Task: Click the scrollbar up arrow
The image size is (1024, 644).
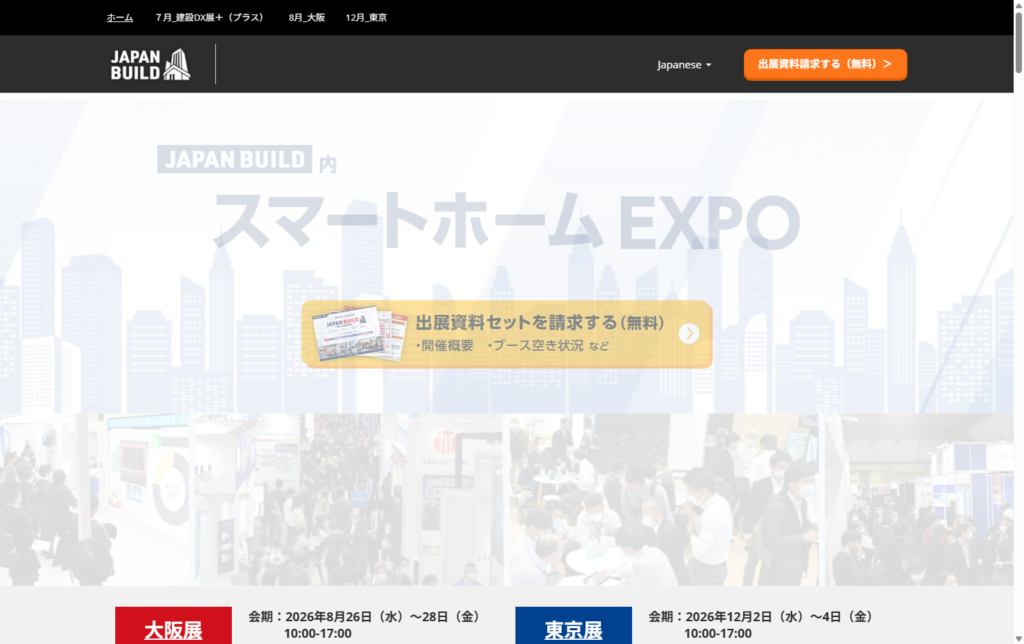Action: [x=1017, y=7]
